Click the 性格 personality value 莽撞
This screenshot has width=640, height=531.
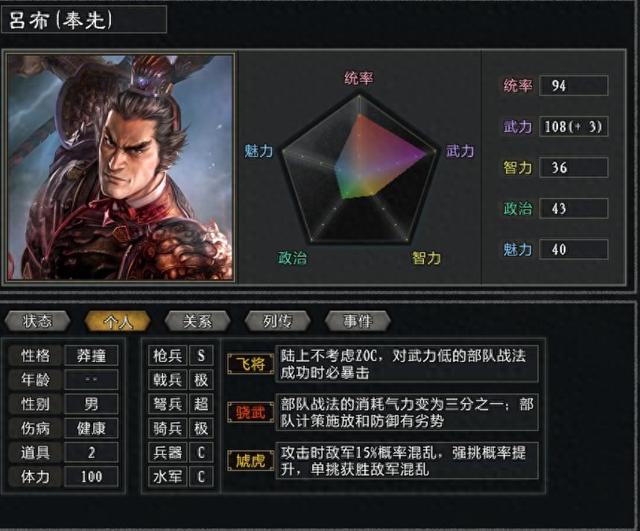pyautogui.click(x=91, y=355)
